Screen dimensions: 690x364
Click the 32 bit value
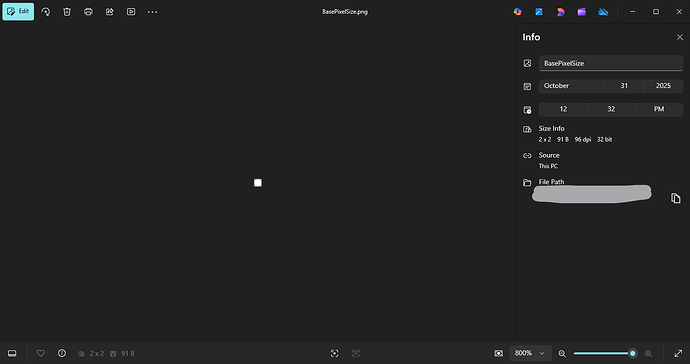click(604, 140)
